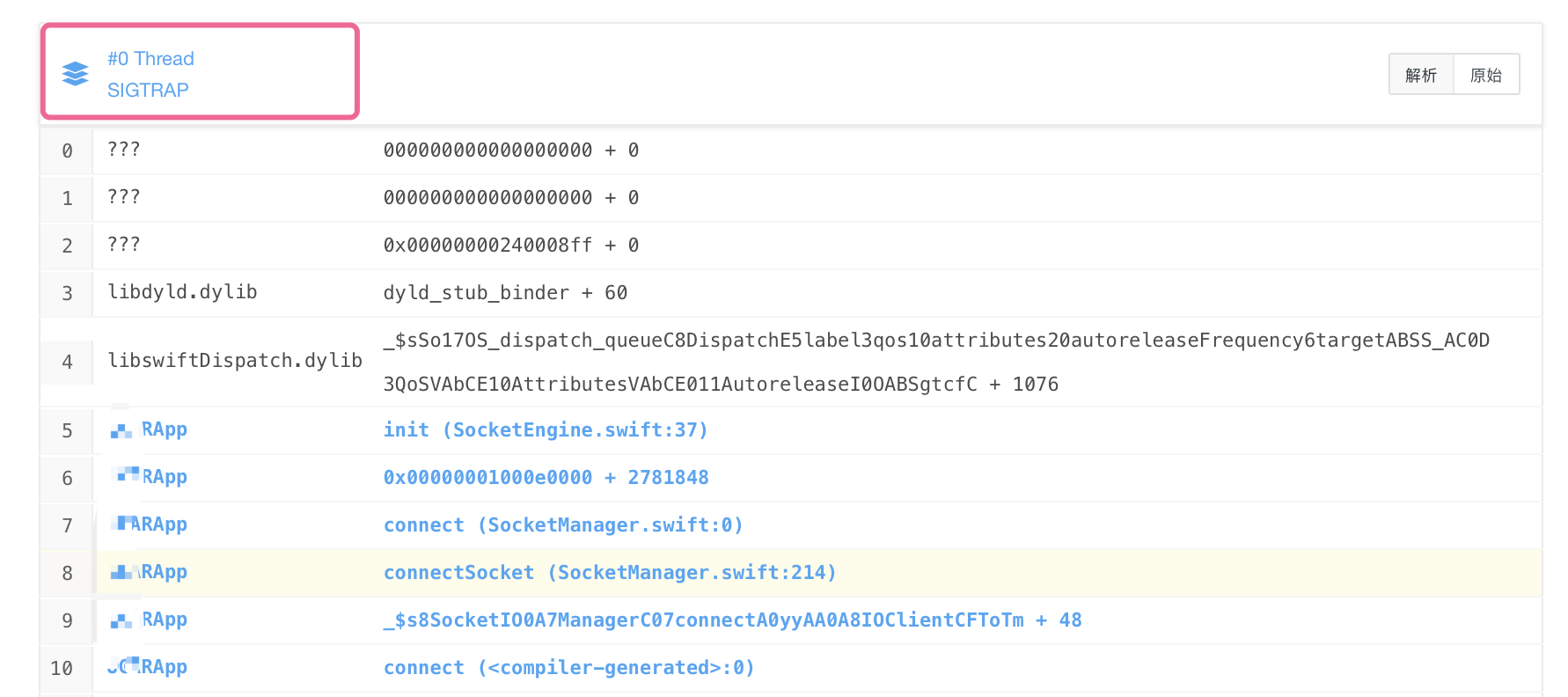Open connect (<compiler-generated>:0) frame
The image size is (1568, 697).
(568, 667)
